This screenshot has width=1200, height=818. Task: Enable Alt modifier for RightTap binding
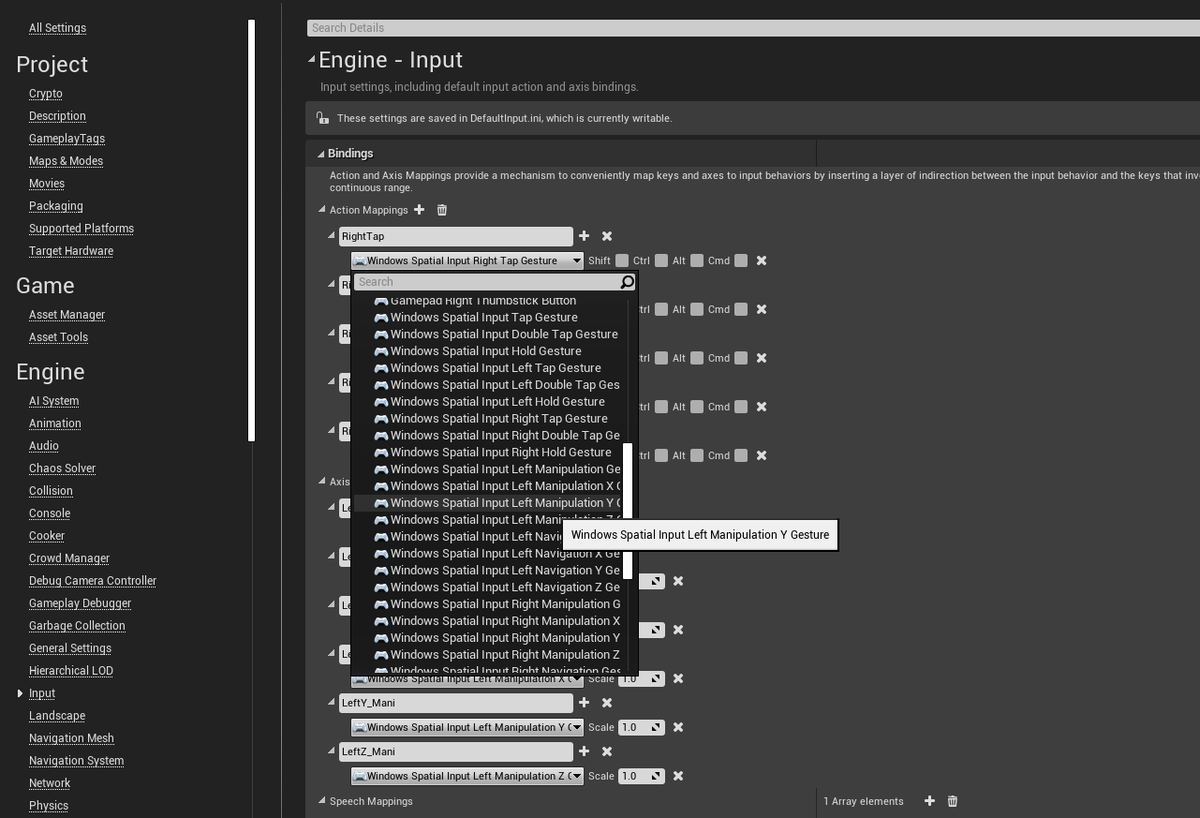pyautogui.click(x=697, y=261)
